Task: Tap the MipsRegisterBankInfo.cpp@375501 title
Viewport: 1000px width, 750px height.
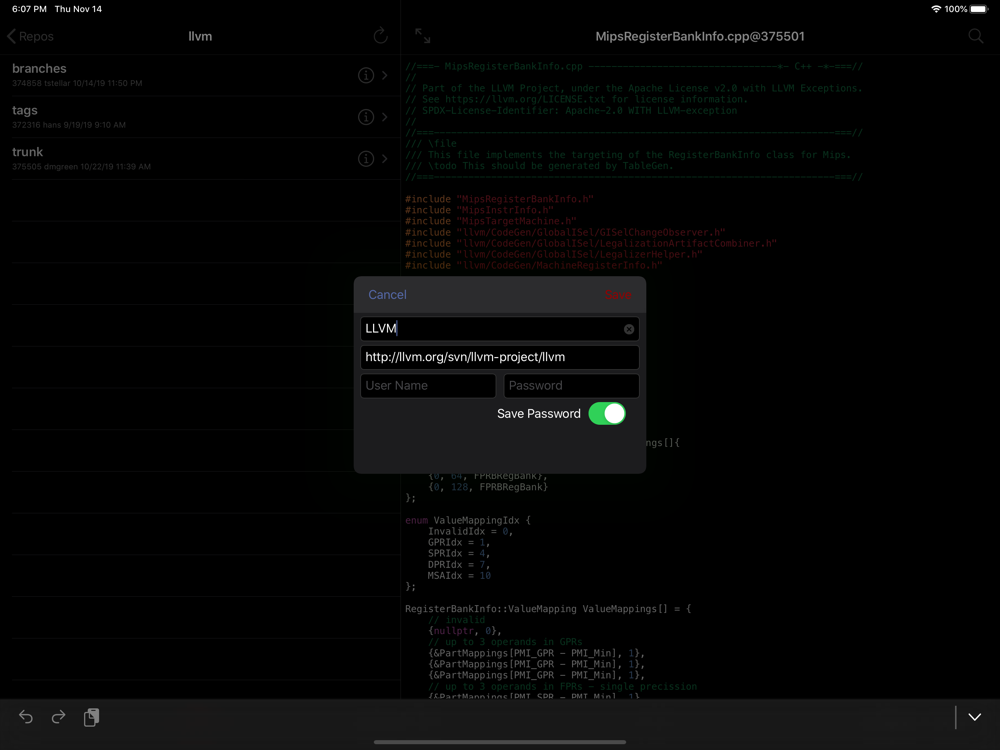Action: [x=700, y=36]
